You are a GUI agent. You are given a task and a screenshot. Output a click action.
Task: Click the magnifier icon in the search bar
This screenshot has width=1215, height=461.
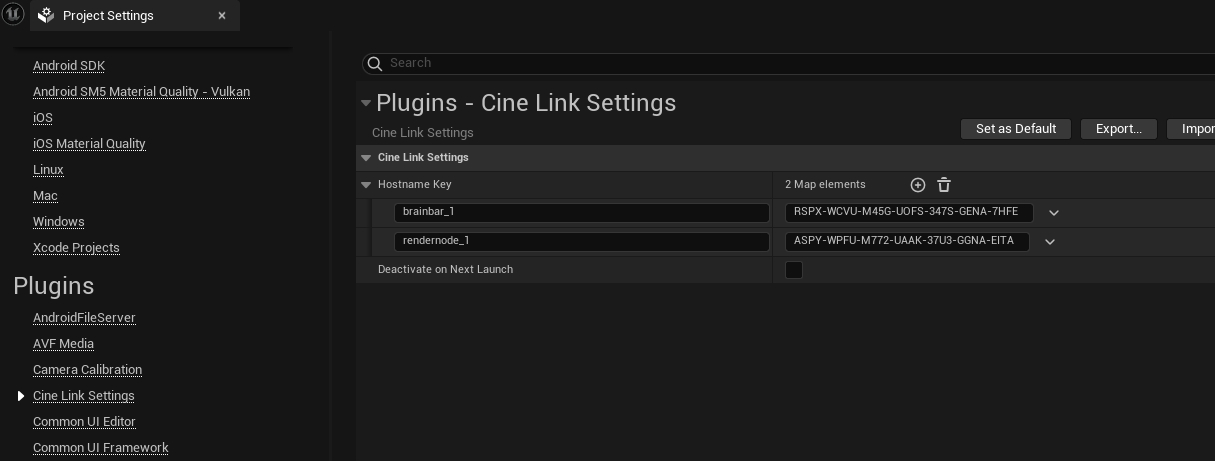pyautogui.click(x=375, y=64)
